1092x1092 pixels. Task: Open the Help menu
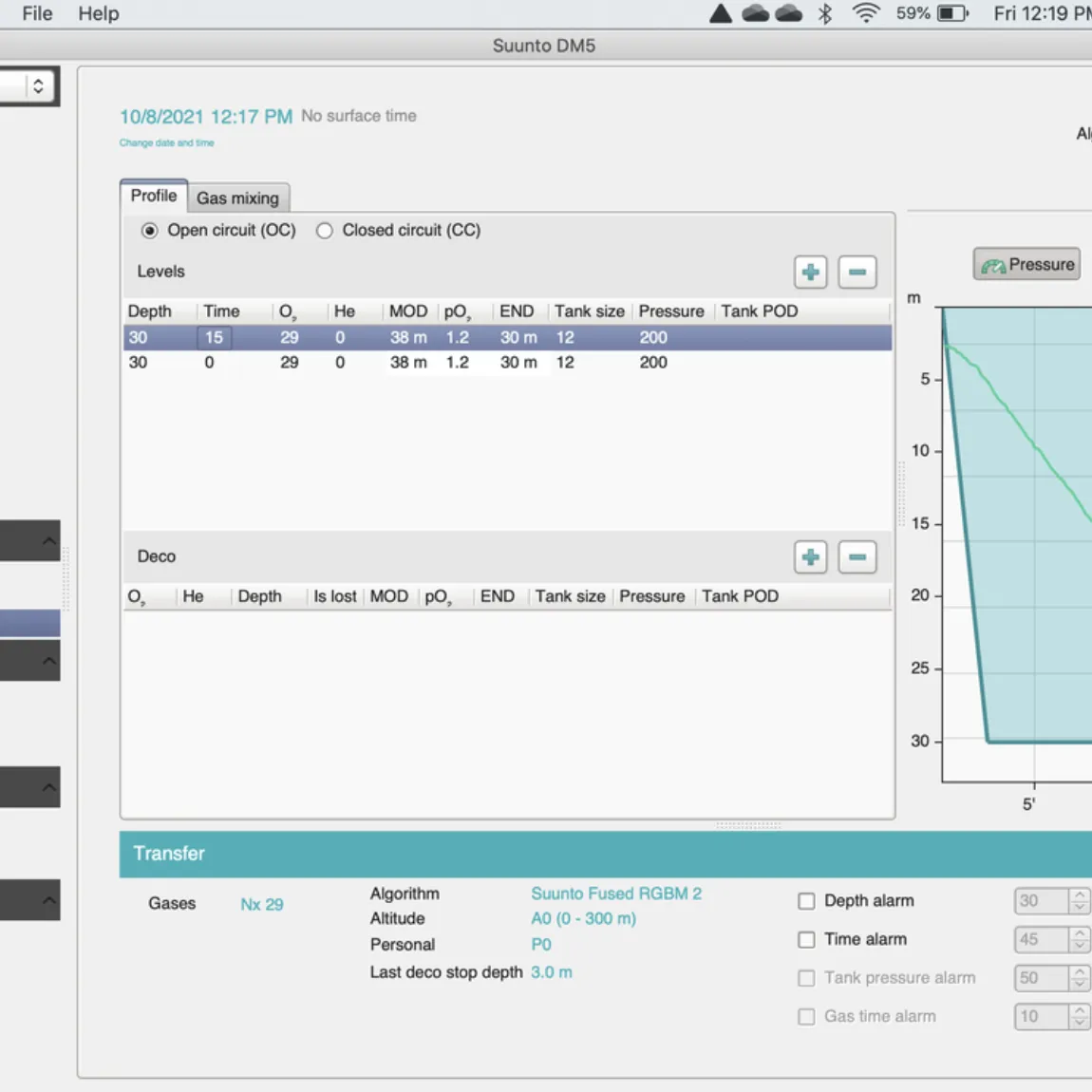98,13
